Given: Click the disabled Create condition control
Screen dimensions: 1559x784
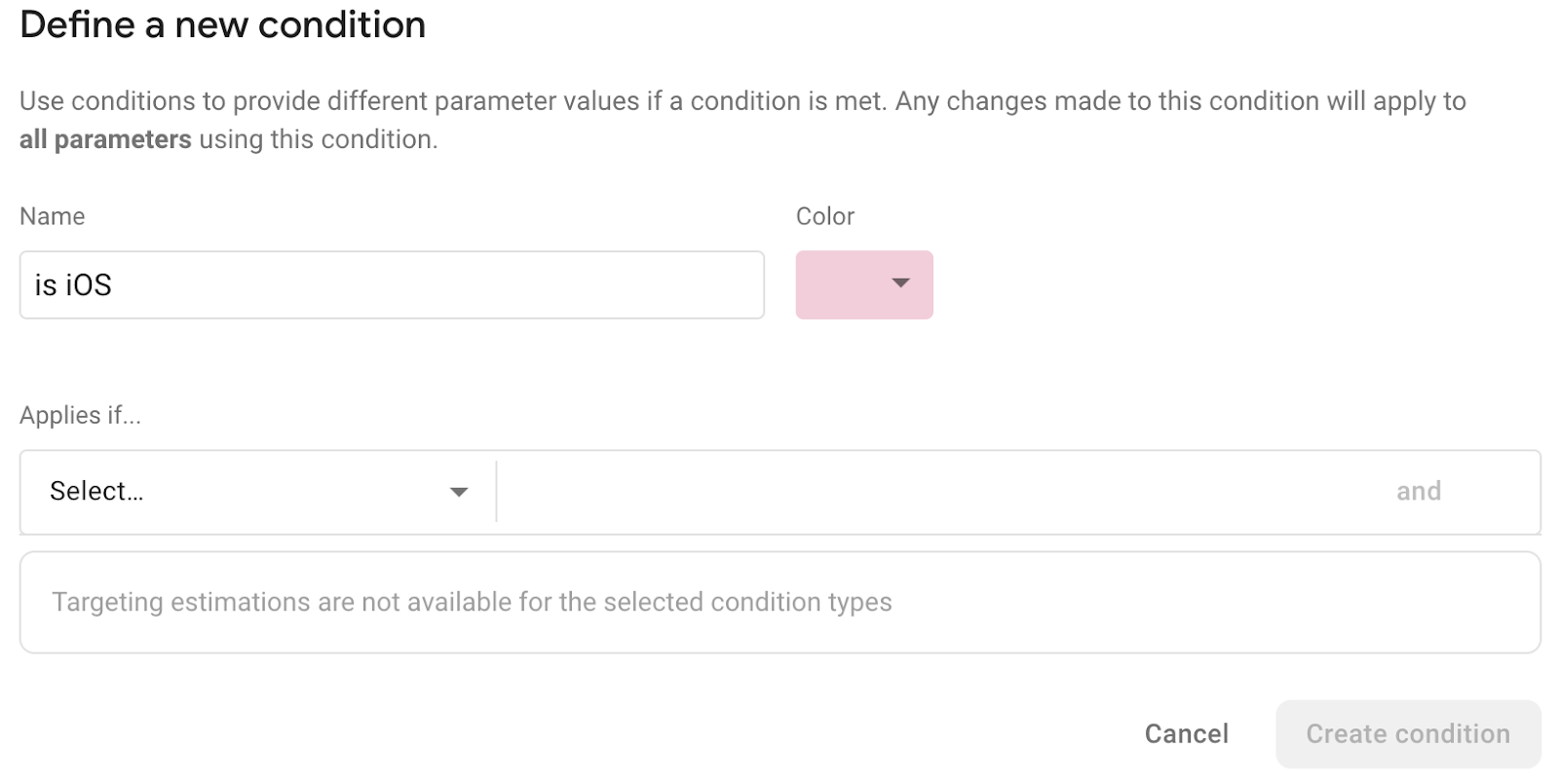Looking at the screenshot, I should (1407, 733).
